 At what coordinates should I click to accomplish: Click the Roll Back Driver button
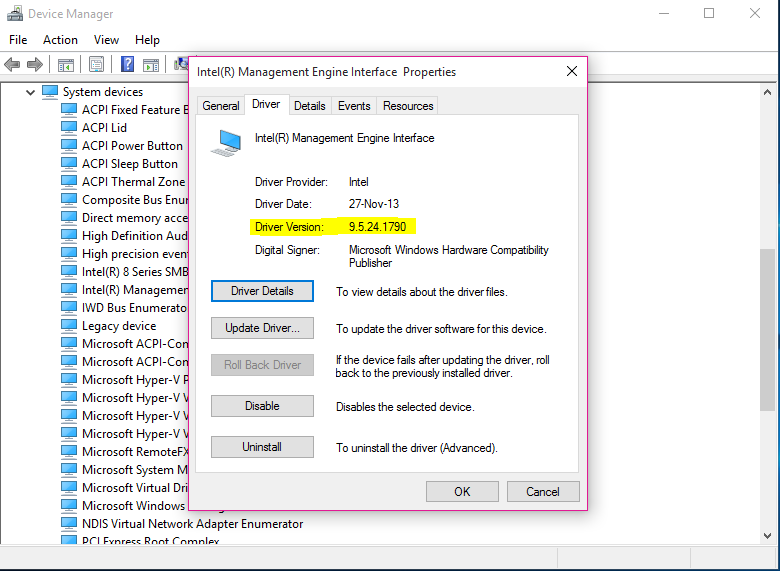(262, 365)
